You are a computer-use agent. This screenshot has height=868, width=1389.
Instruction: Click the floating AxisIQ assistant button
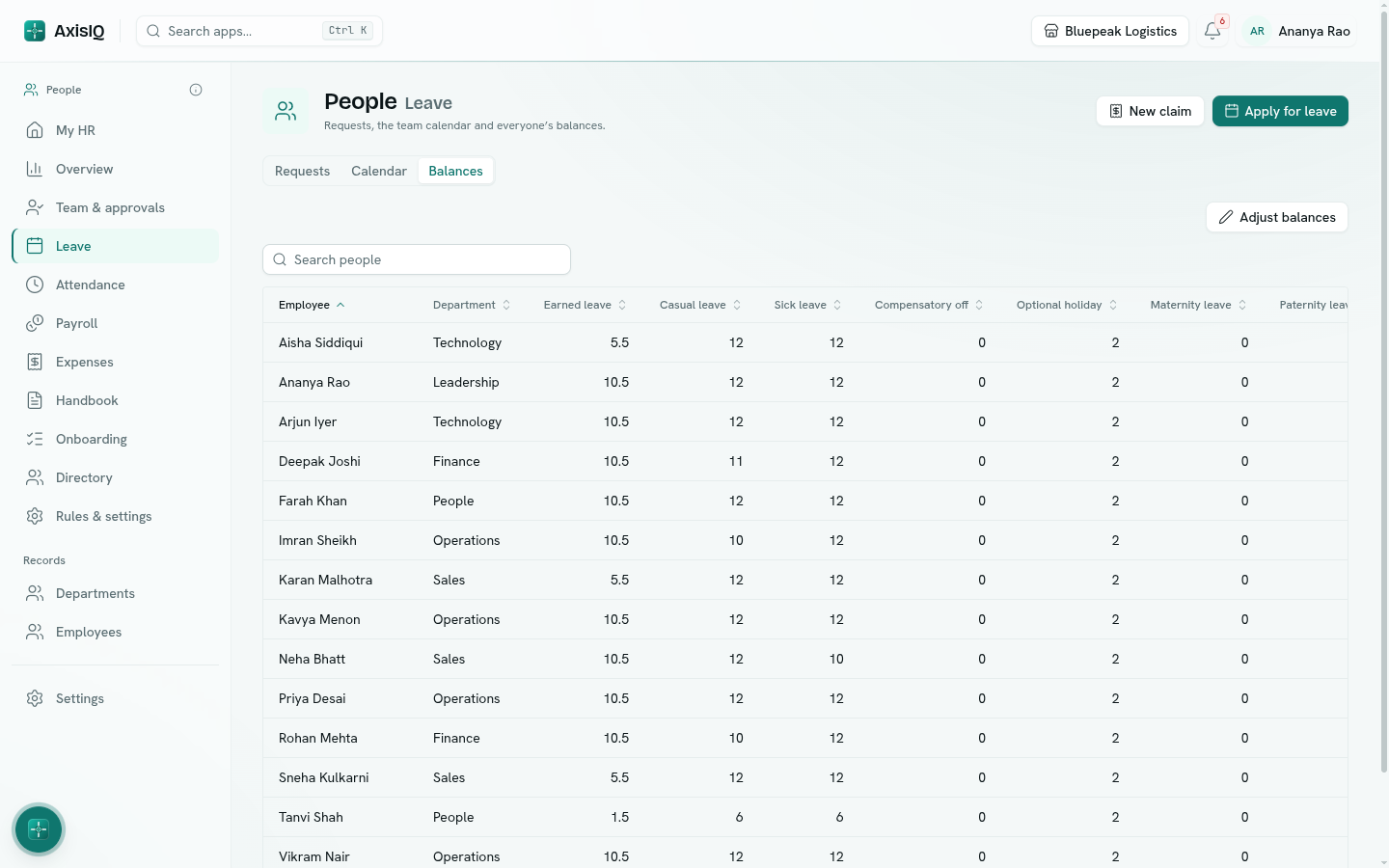point(39,829)
